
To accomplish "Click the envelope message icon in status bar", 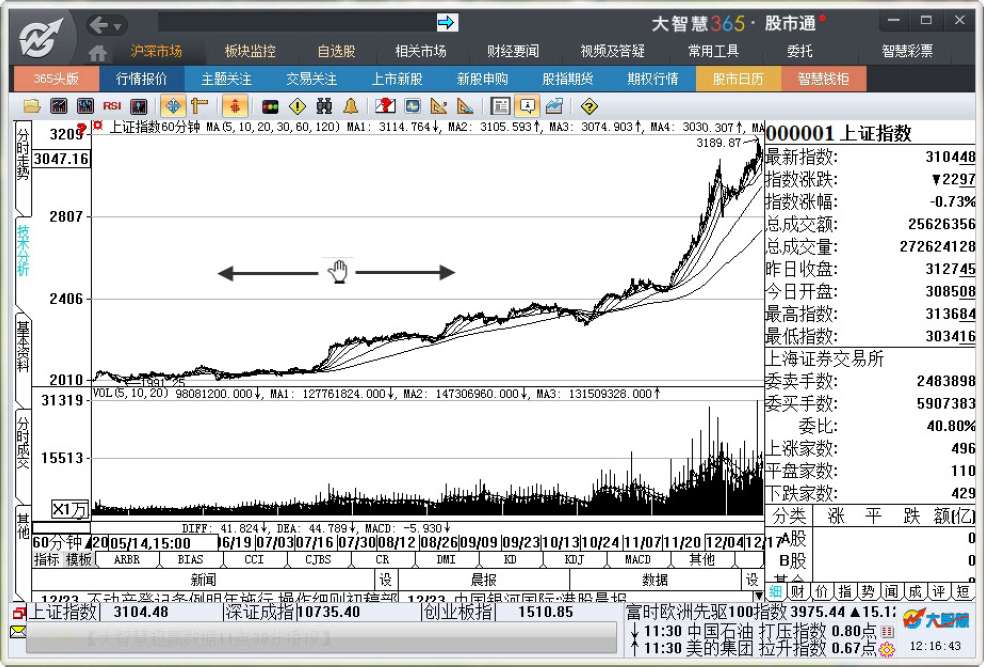I will (x=18, y=631).
